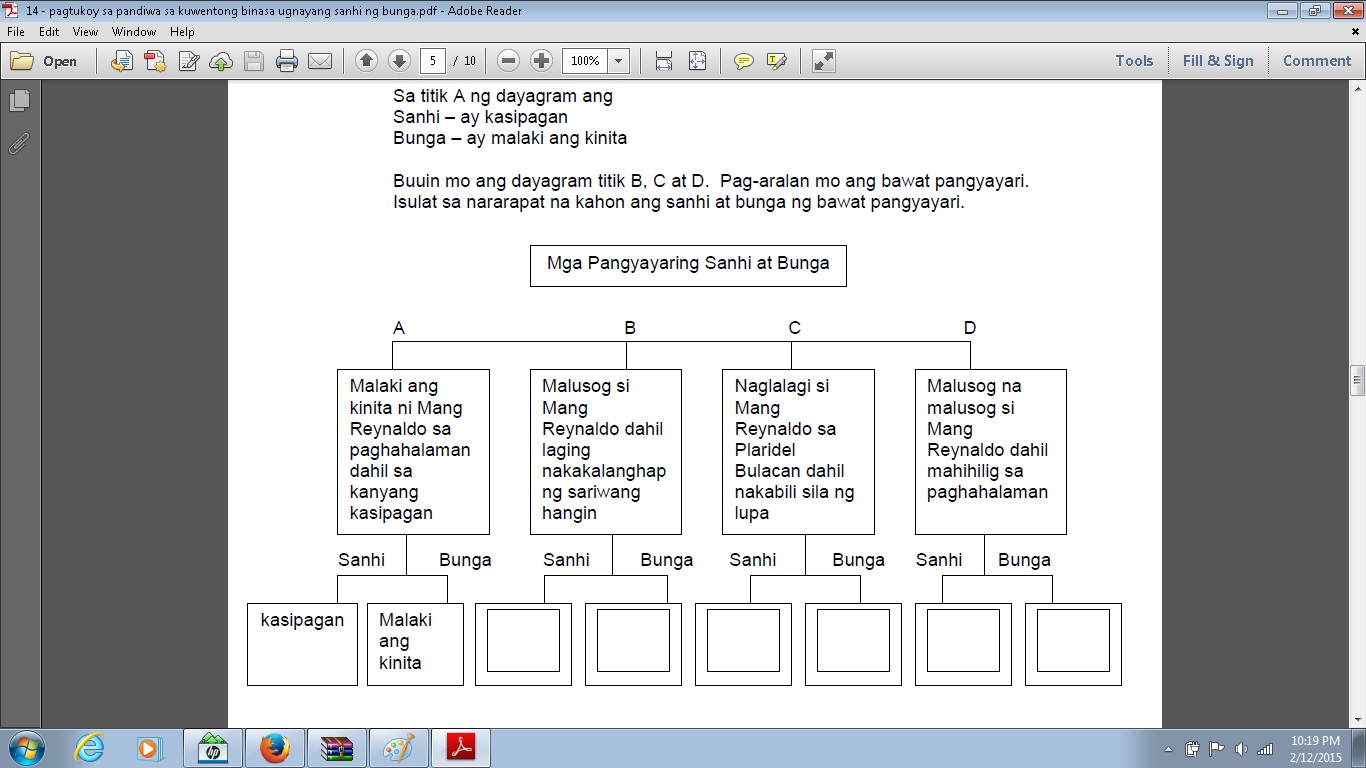Viewport: 1366px width, 768px height.
Task: Open the zoom level dropdown arrow
Action: point(619,61)
